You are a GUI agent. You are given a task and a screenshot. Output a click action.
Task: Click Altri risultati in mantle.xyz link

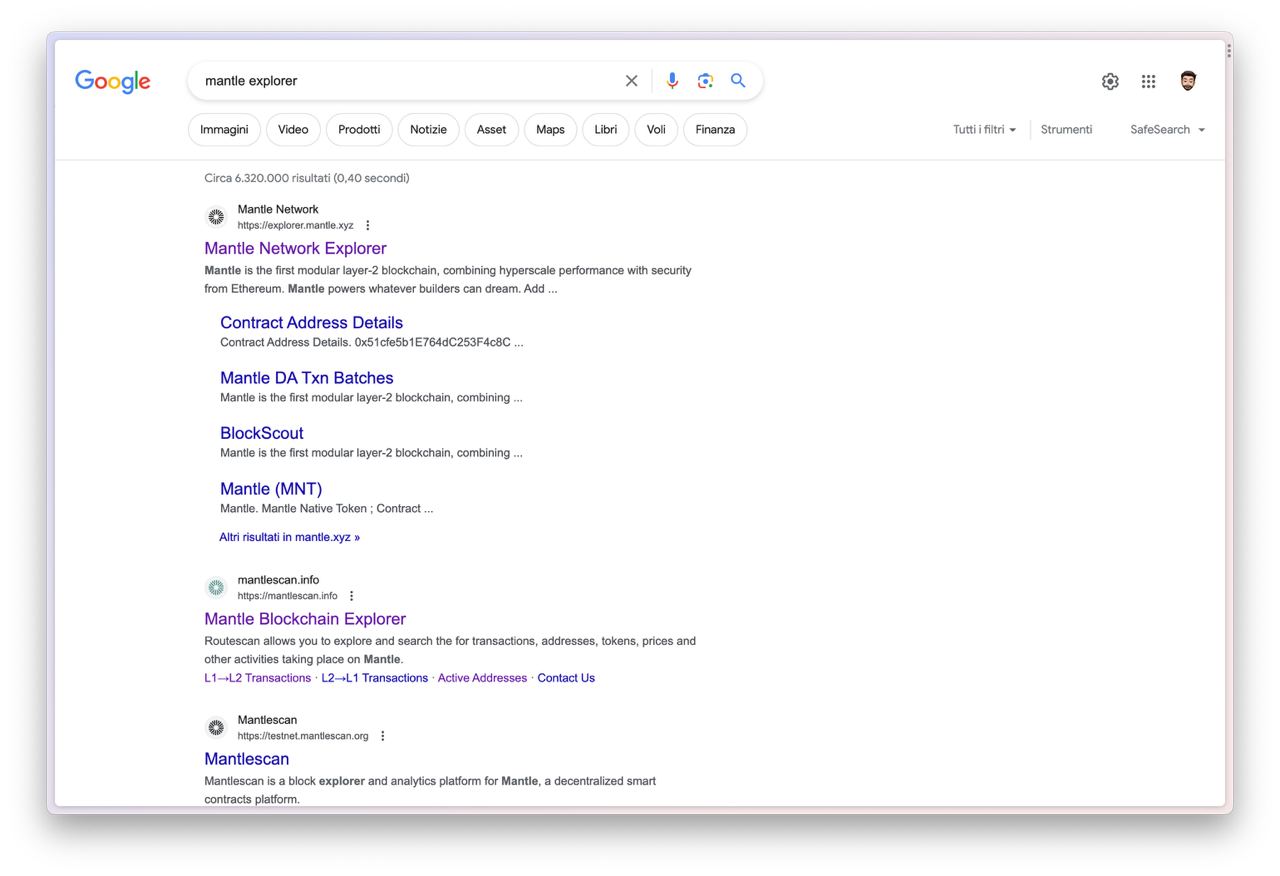289,537
